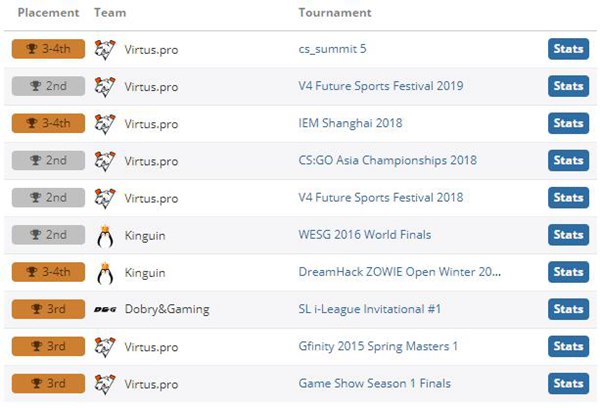Click trophy icon in cs_summit 5 placement badge
The image size is (600, 408).
[31, 49]
